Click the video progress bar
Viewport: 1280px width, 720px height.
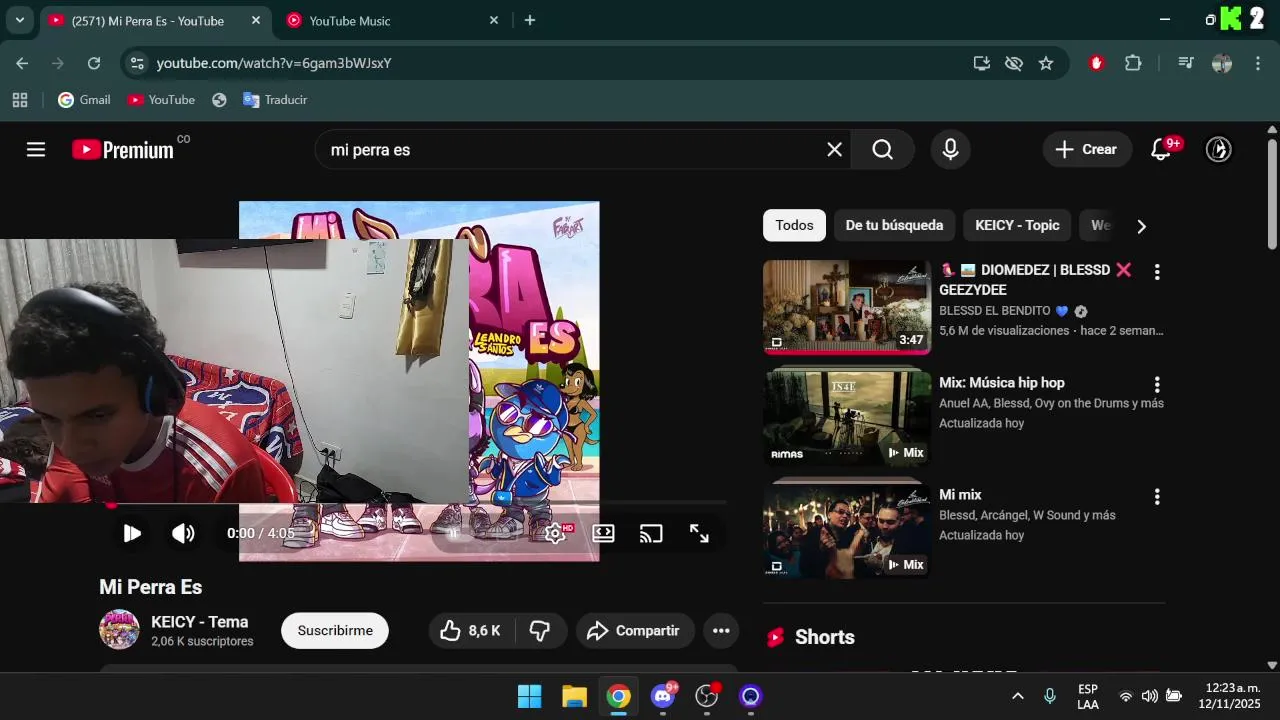click(x=419, y=504)
